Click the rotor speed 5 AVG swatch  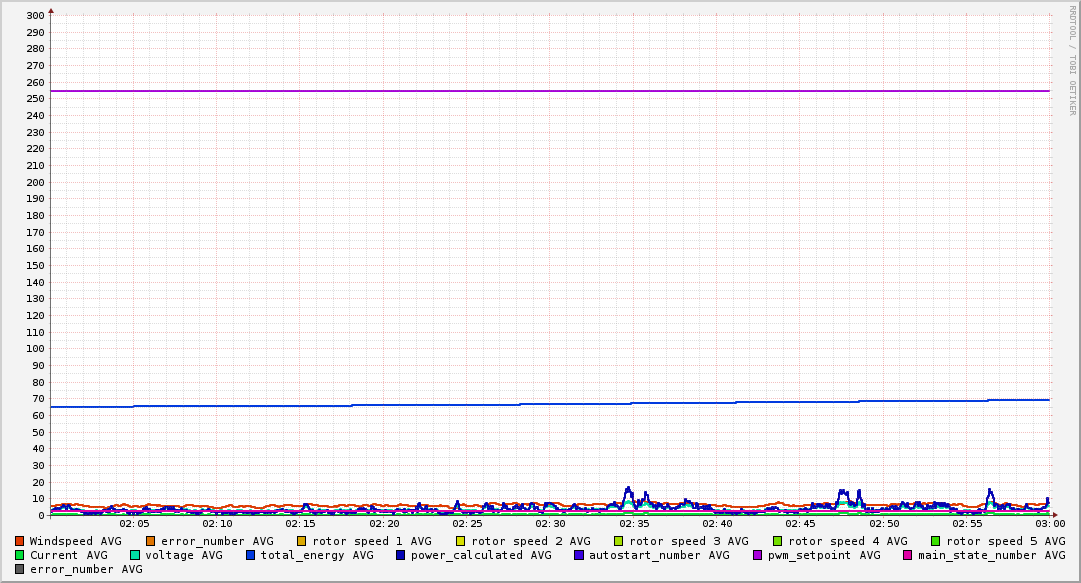click(x=936, y=542)
